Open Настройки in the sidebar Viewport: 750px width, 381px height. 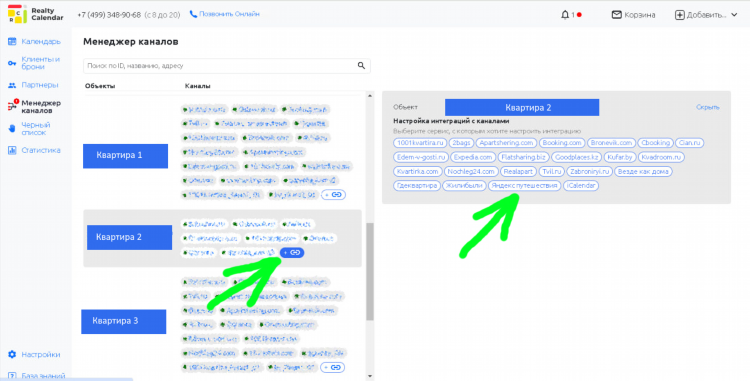coord(41,355)
